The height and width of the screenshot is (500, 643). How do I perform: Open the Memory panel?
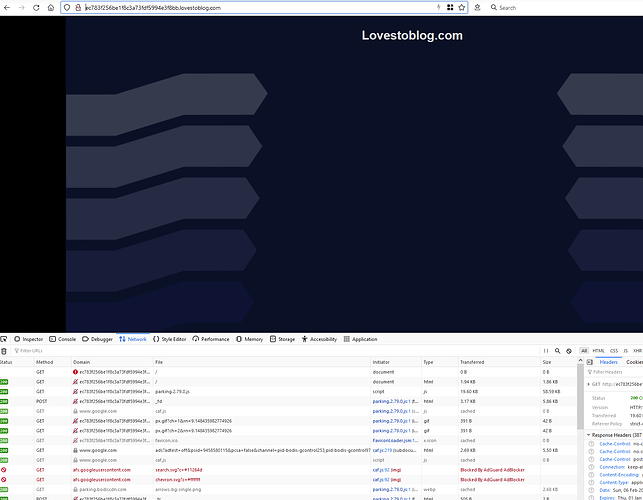249,339
